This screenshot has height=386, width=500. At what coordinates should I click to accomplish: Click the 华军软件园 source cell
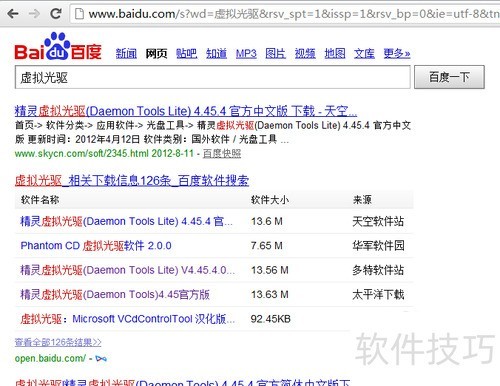pos(378,246)
